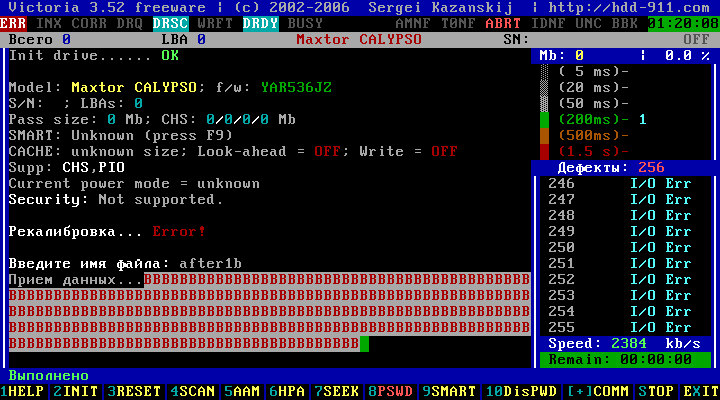The image size is (720, 400).
Task: Select defect row 253 I/O Err
Action: coord(620,295)
